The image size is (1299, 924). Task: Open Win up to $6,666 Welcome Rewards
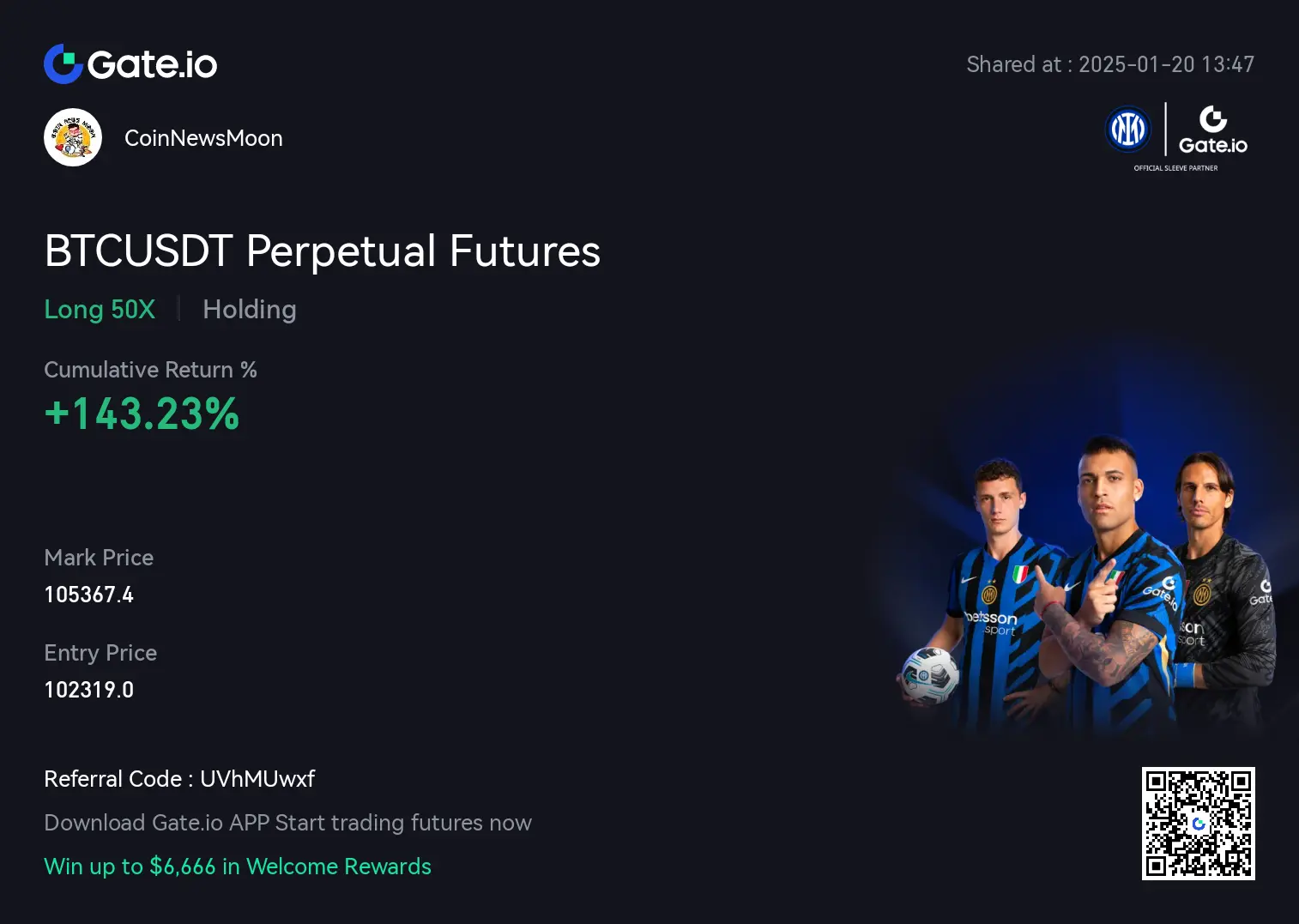[238, 867]
